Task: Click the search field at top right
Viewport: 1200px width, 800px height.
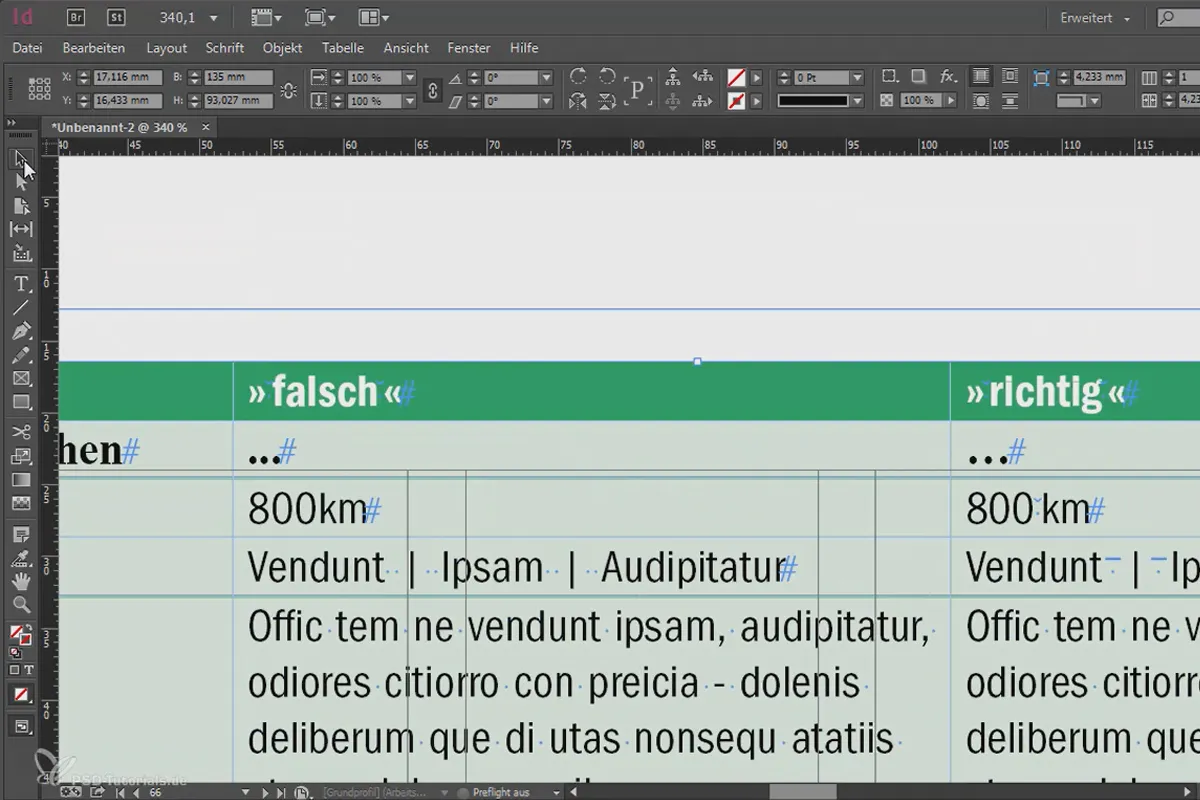Action: (1180, 18)
